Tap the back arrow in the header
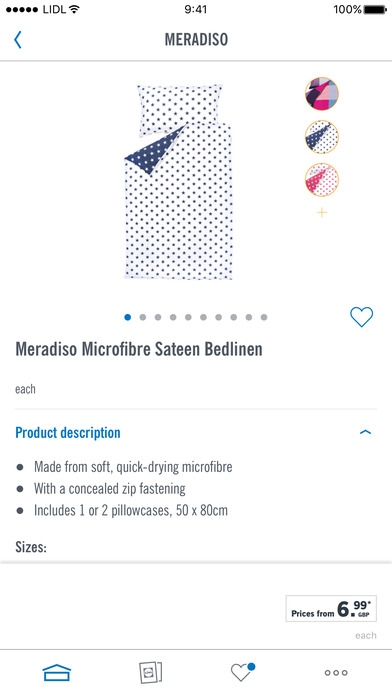The height and width of the screenshot is (696, 392). tap(17, 40)
